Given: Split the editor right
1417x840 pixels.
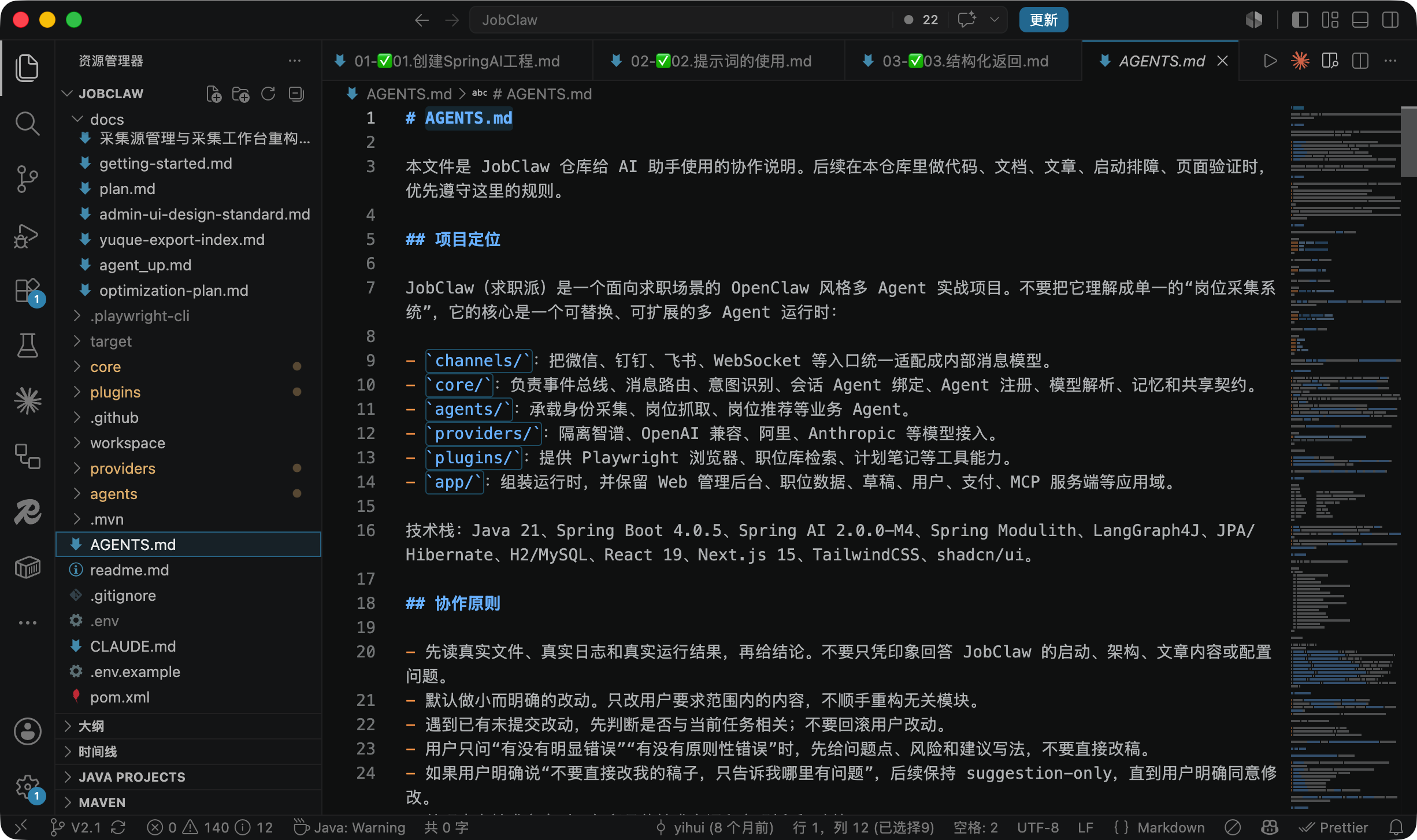Looking at the screenshot, I should (1360, 61).
